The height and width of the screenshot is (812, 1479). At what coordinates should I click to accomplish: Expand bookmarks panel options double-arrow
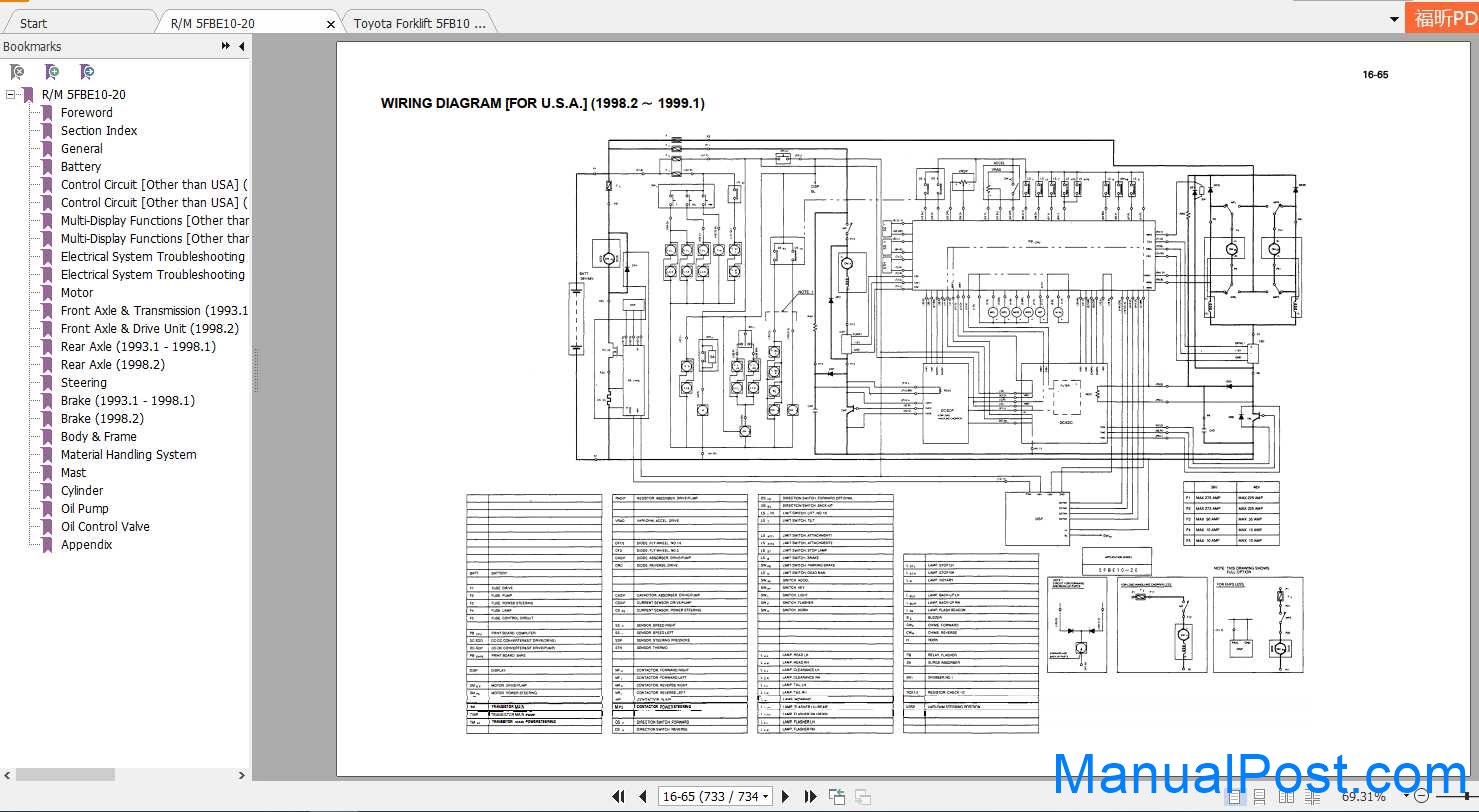click(226, 46)
